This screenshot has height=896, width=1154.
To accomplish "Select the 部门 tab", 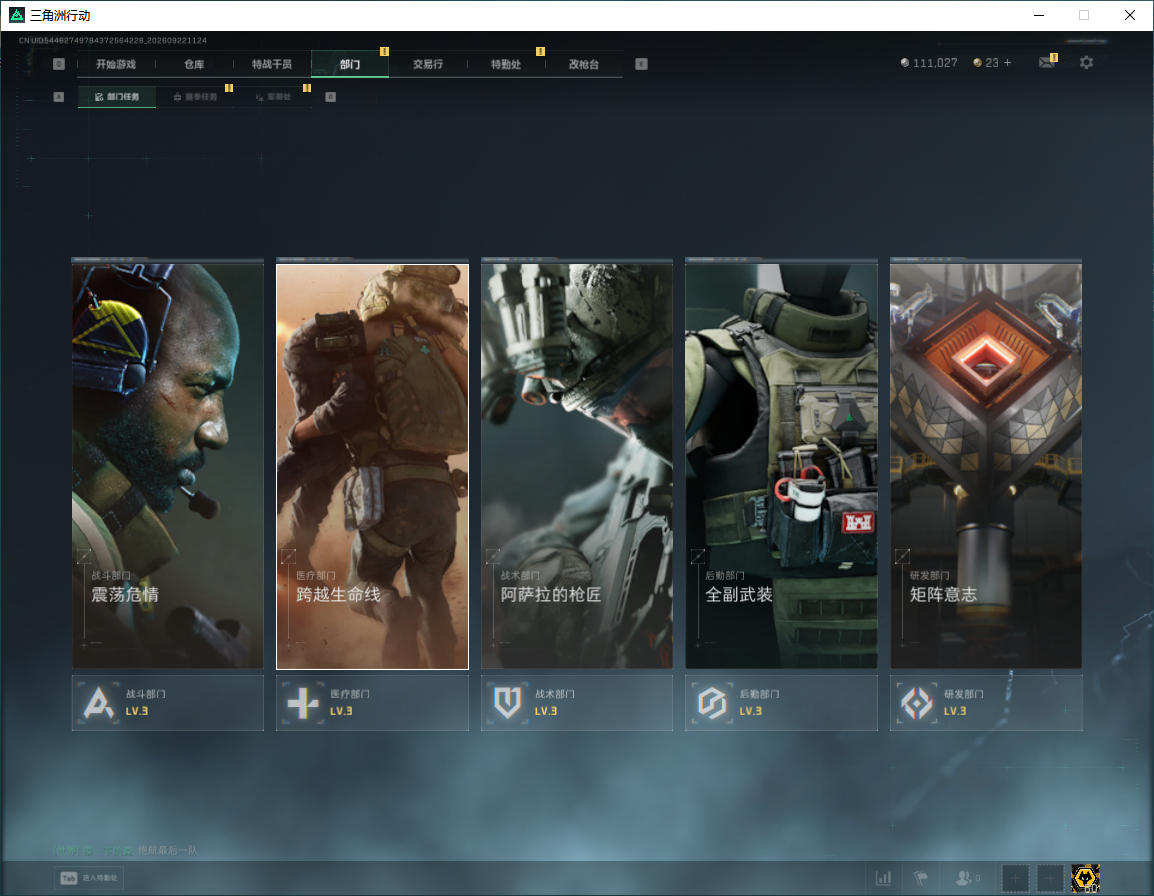I will 350,64.
